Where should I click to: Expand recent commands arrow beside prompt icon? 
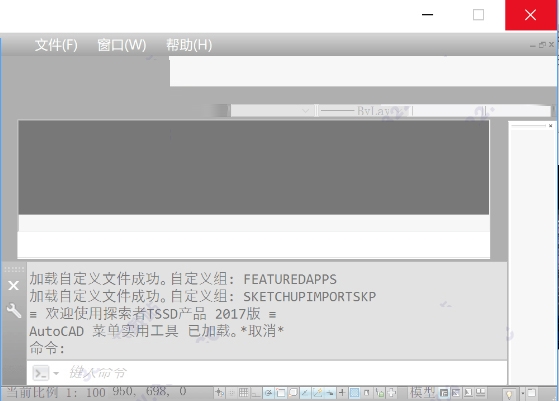[56, 373]
